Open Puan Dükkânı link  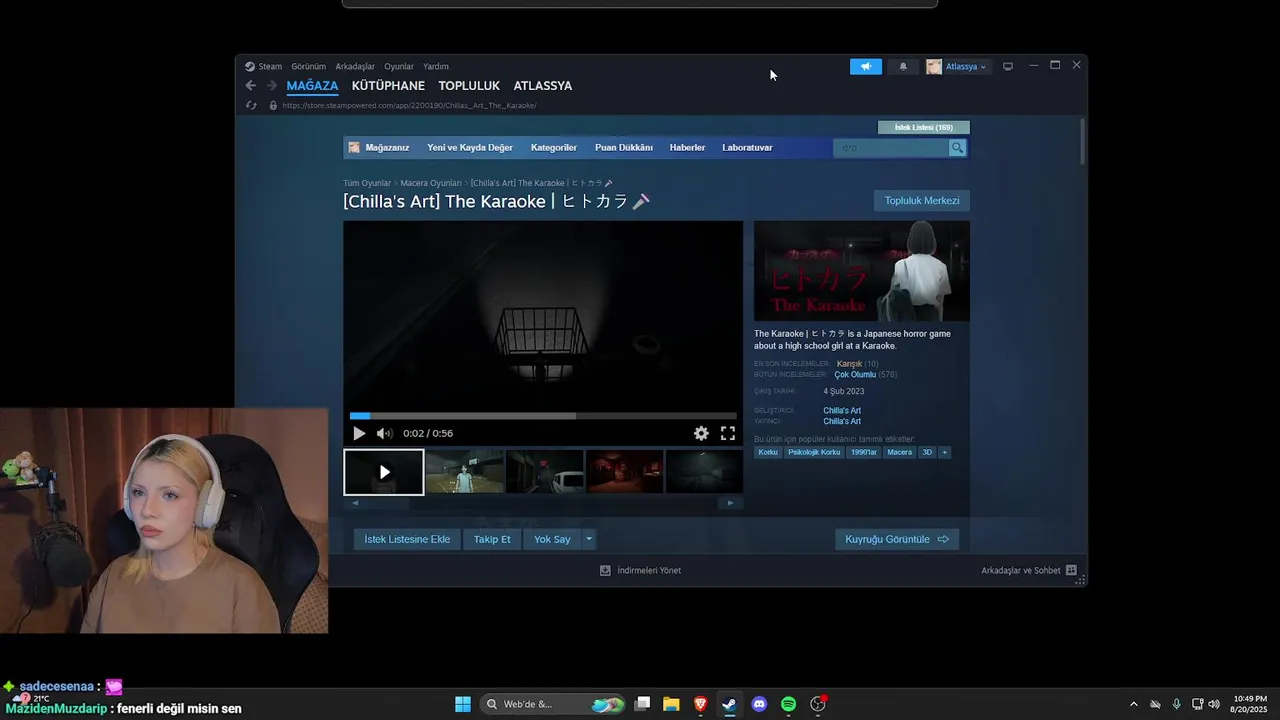coord(624,148)
